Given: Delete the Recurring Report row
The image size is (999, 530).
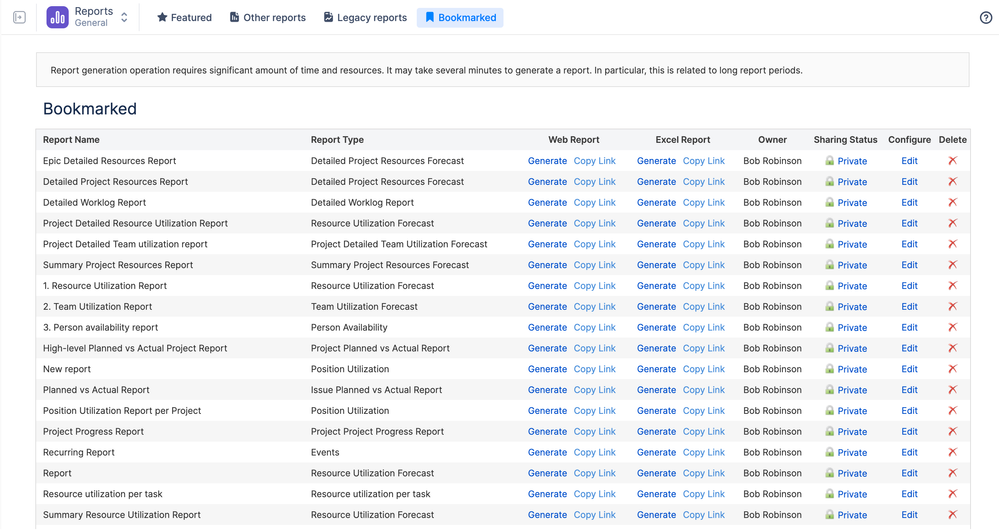Looking at the screenshot, I should (952, 452).
